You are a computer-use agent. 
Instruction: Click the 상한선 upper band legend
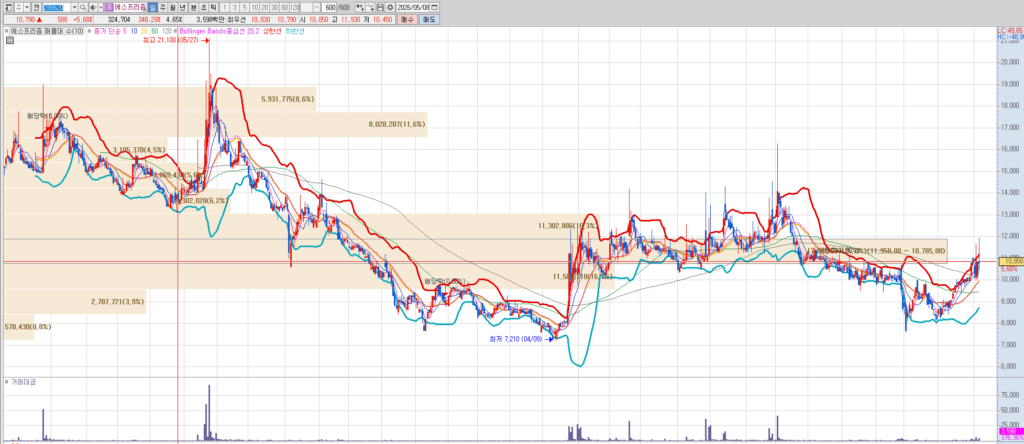click(x=272, y=31)
